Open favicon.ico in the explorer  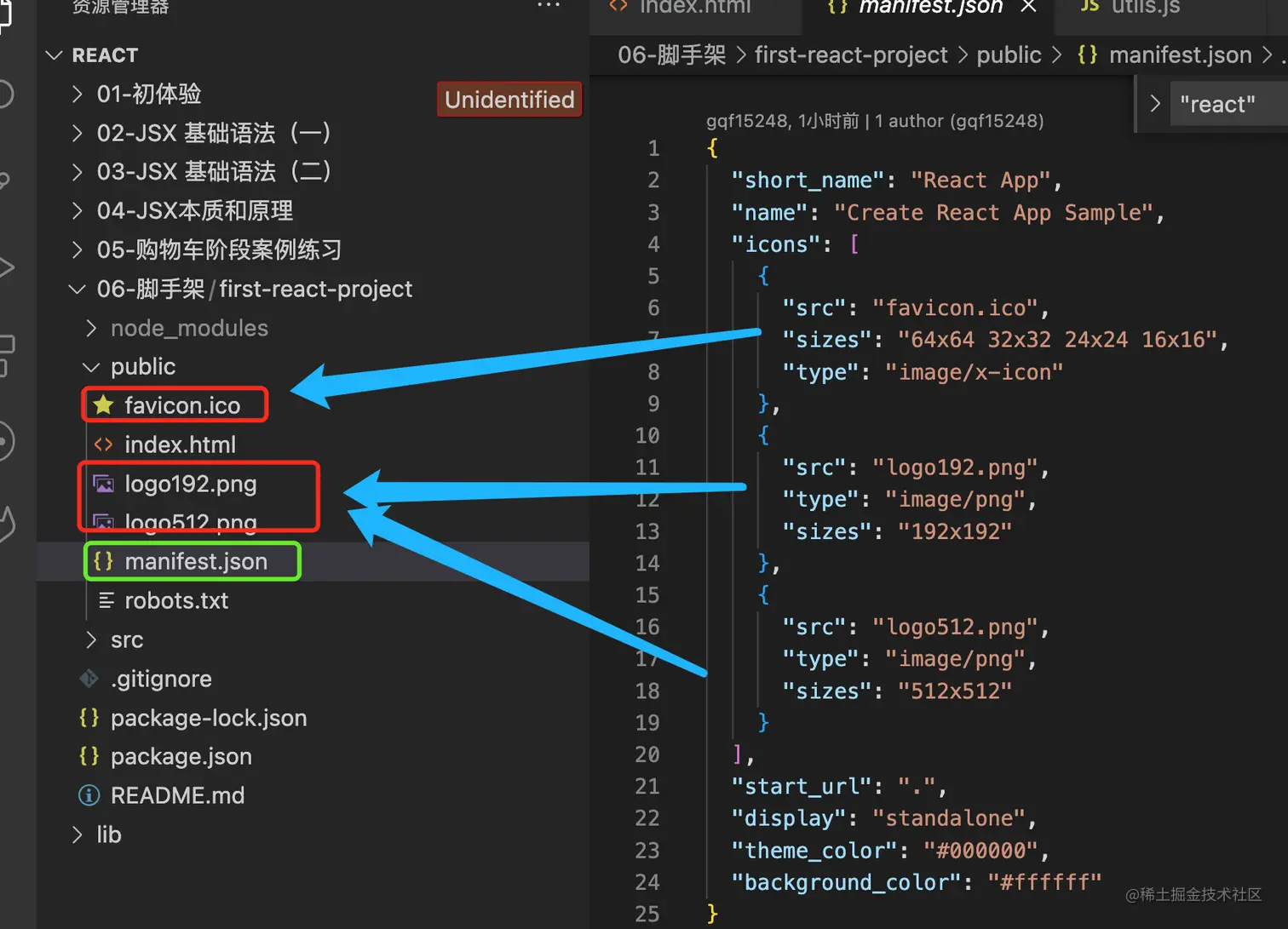point(182,405)
